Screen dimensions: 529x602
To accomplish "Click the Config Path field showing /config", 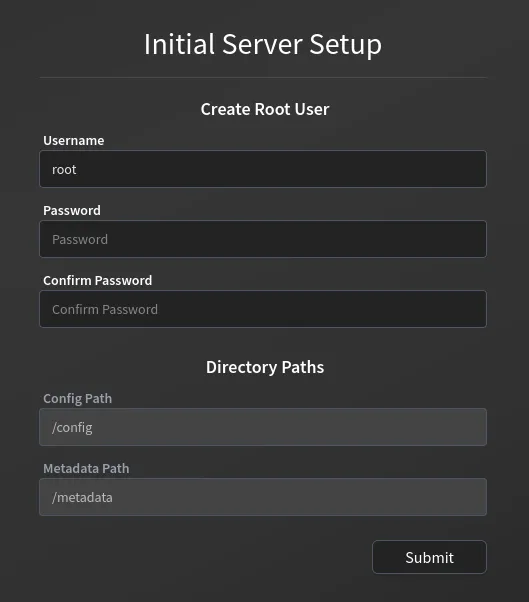I will pyautogui.click(x=263, y=427).
